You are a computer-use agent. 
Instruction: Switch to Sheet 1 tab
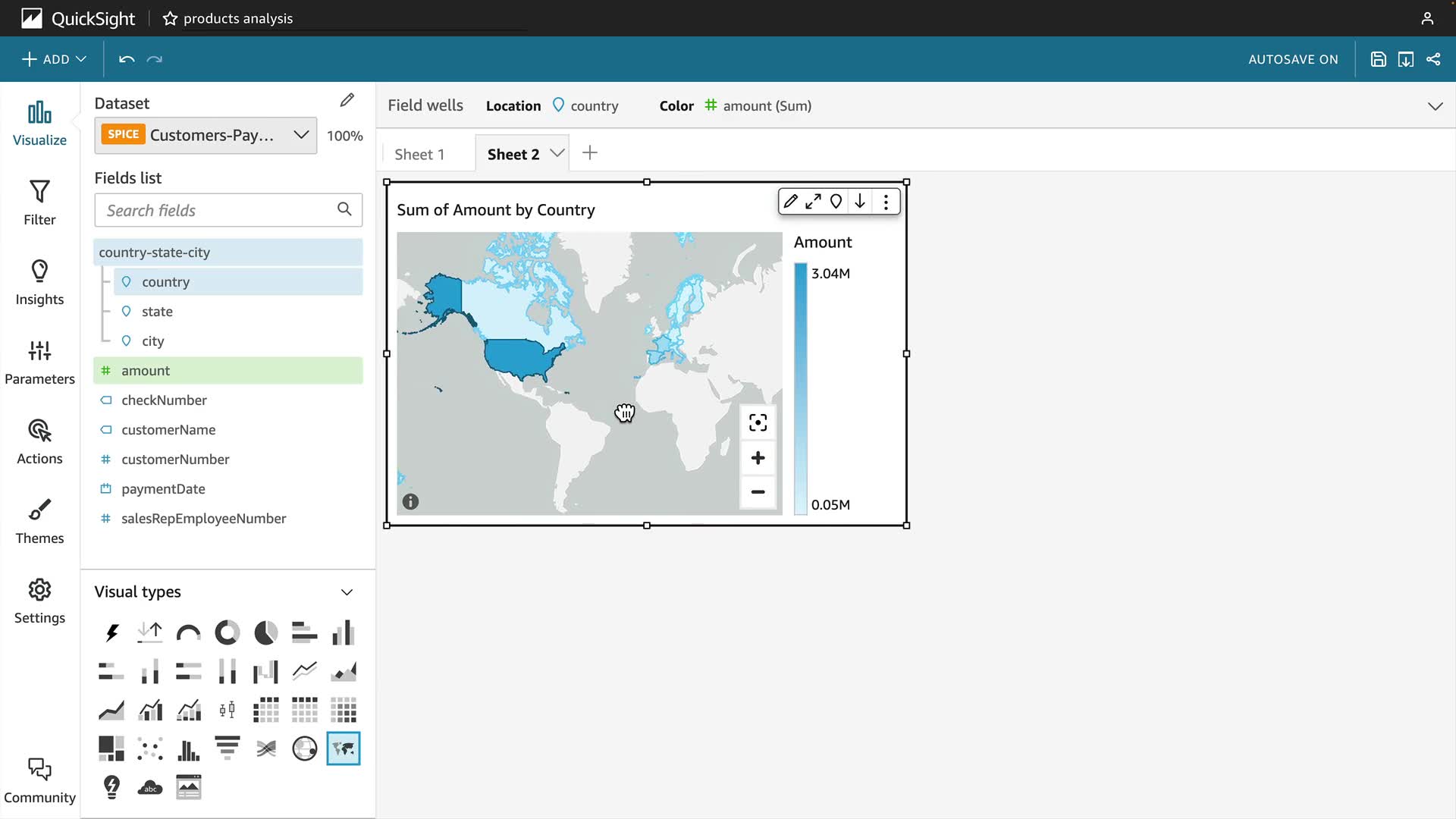pos(419,154)
